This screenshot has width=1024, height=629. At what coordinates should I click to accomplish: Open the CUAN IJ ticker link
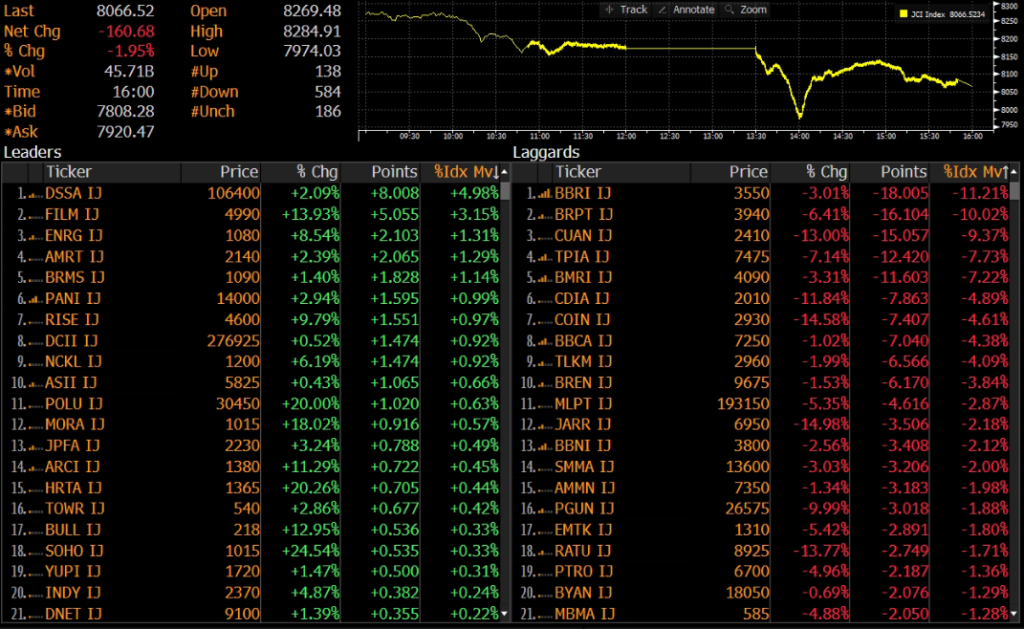pos(584,236)
